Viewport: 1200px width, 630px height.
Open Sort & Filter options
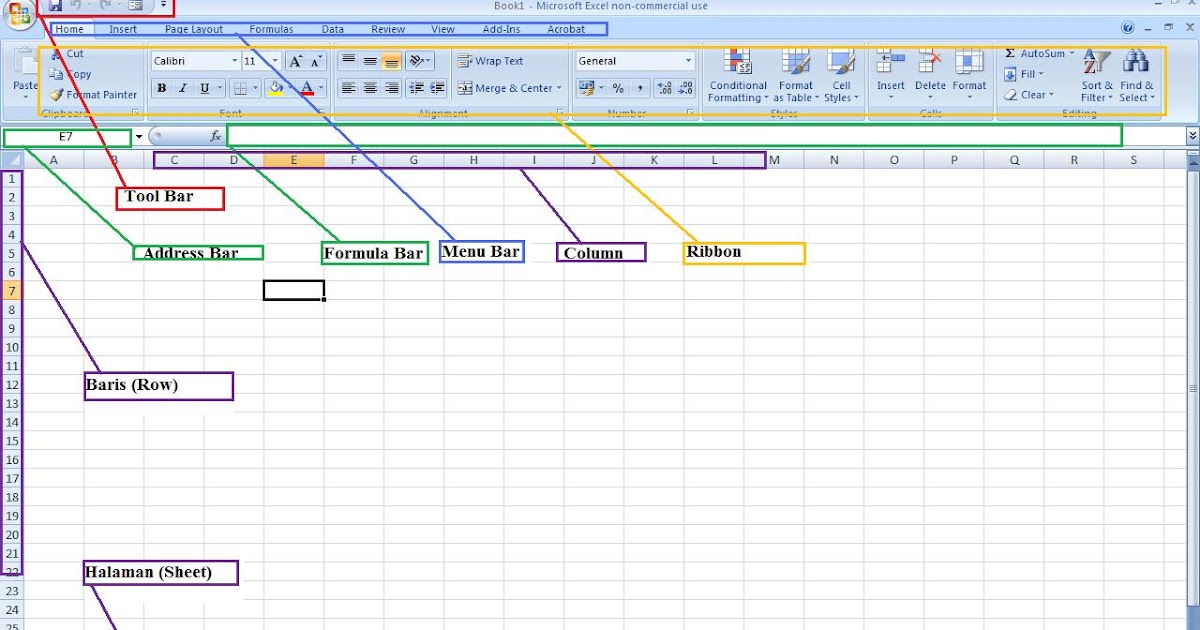point(1094,75)
